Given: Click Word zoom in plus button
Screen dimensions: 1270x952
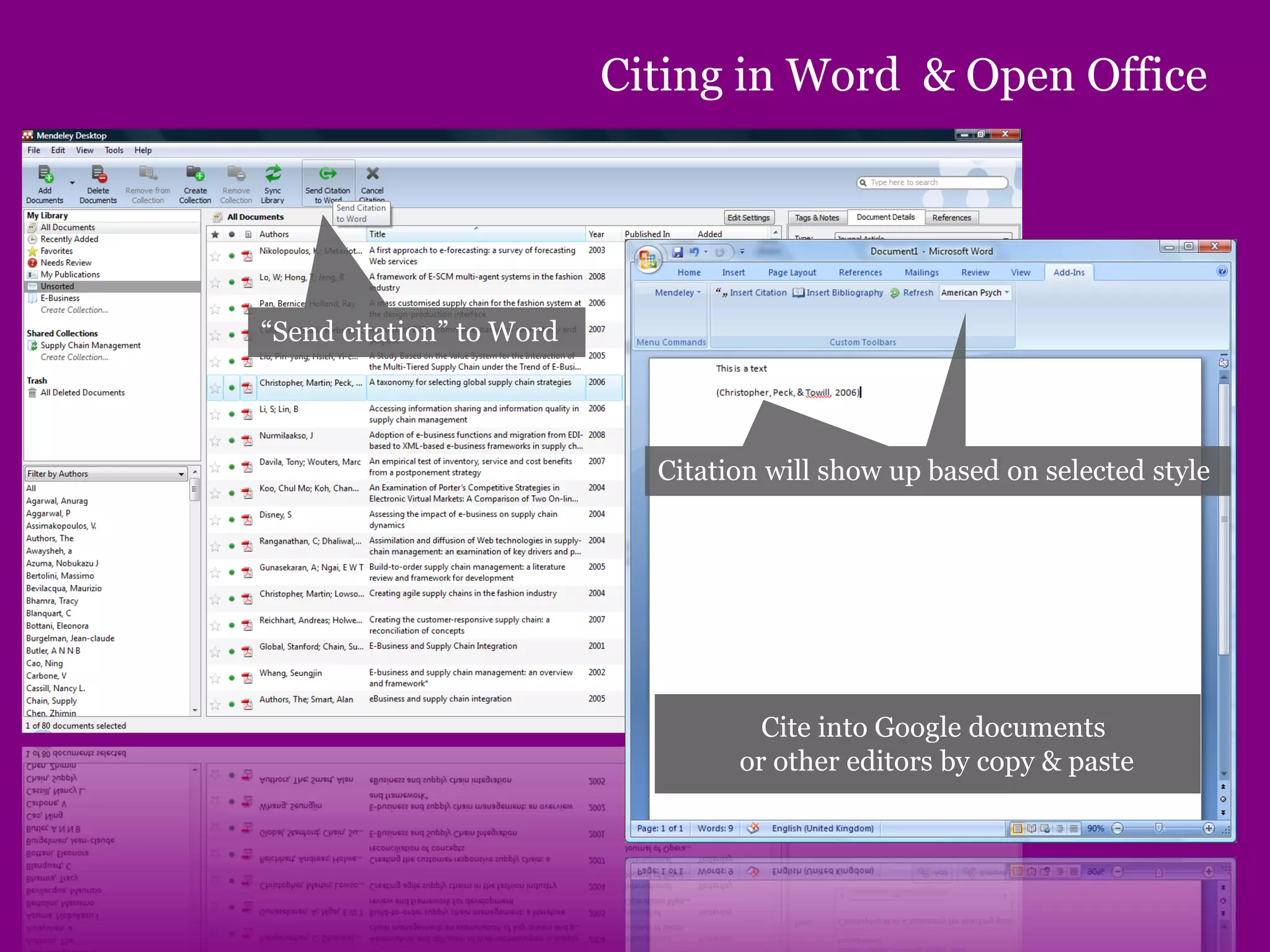Looking at the screenshot, I should pos(1209,829).
